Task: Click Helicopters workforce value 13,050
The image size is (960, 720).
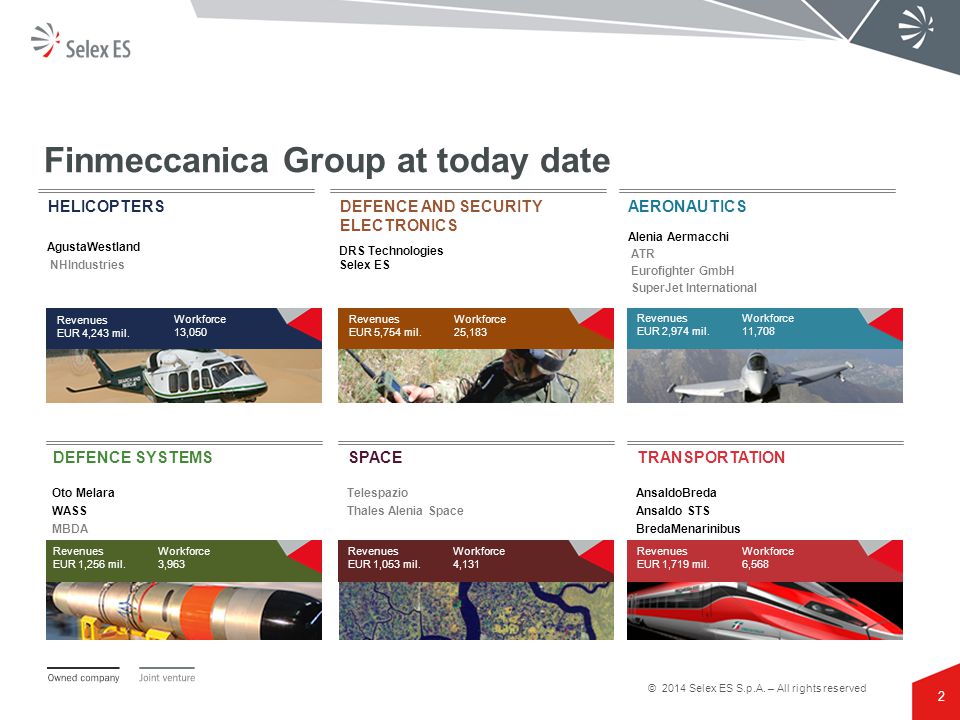Action: (x=190, y=332)
